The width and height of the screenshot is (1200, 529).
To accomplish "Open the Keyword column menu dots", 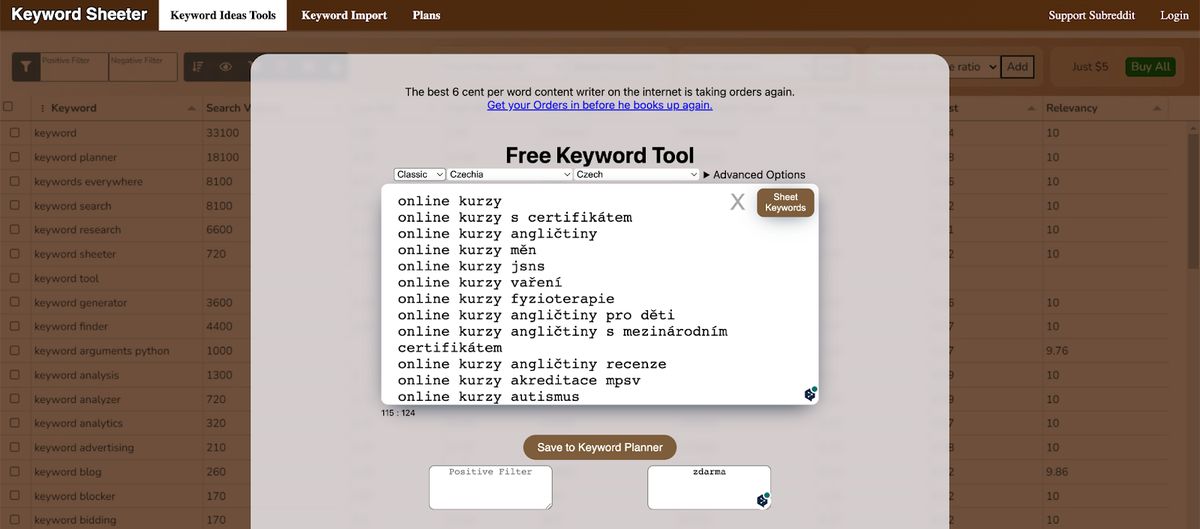I will click(42, 108).
